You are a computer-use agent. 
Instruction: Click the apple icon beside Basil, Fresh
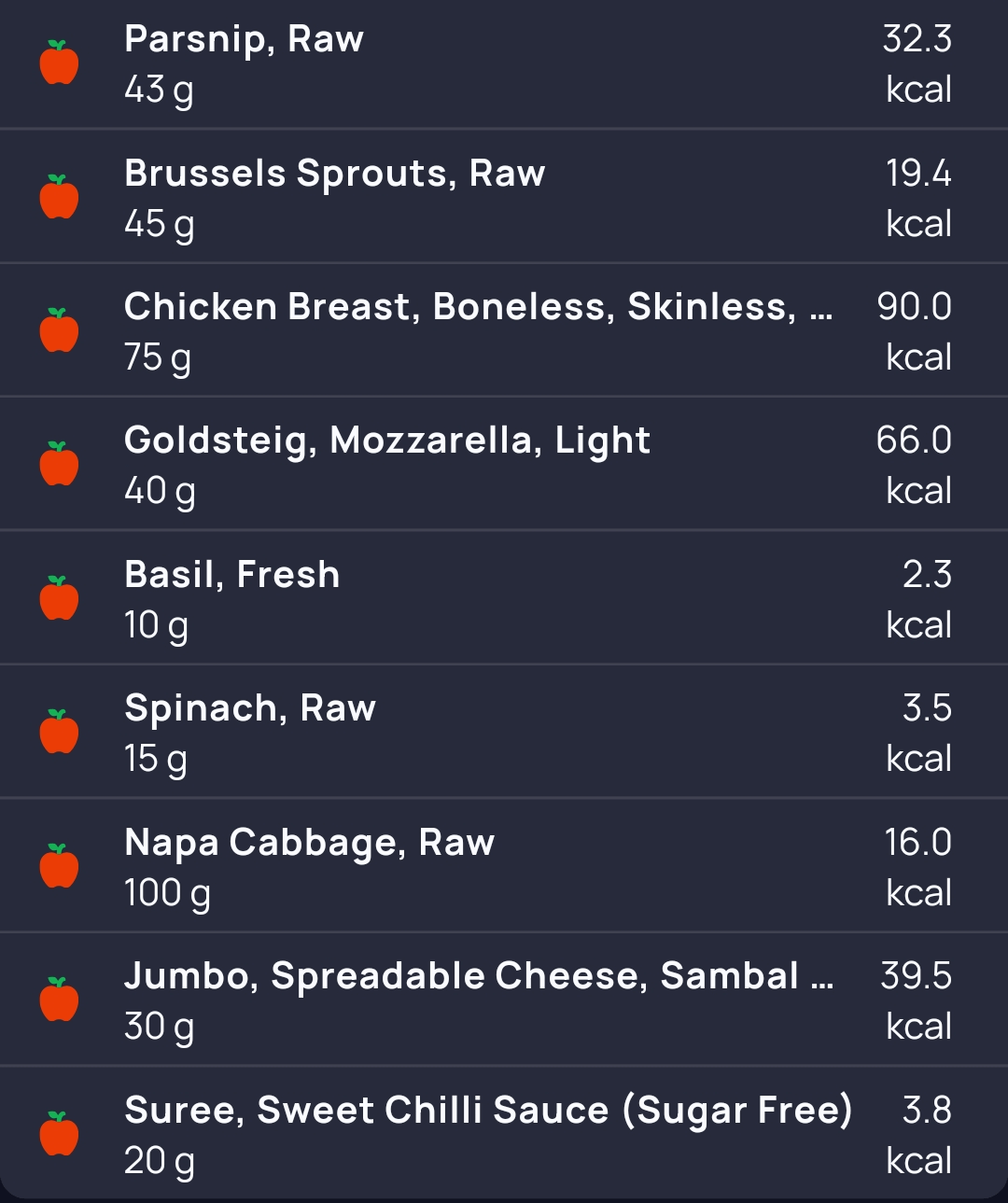pyautogui.click(x=59, y=598)
